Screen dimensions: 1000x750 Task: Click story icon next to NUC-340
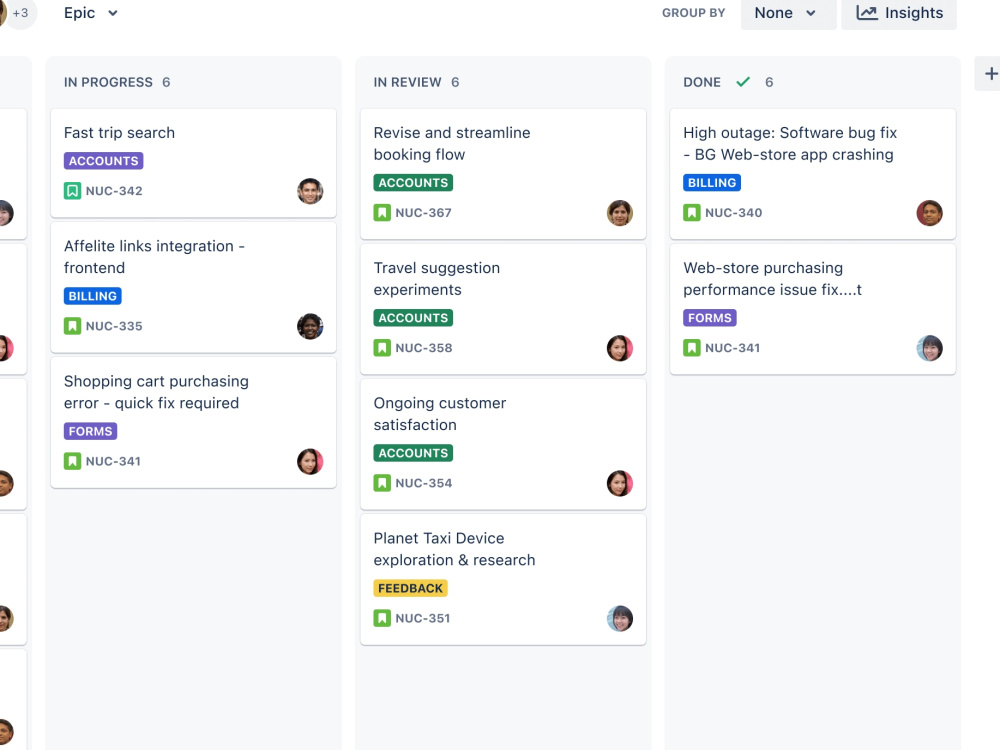(x=691, y=212)
